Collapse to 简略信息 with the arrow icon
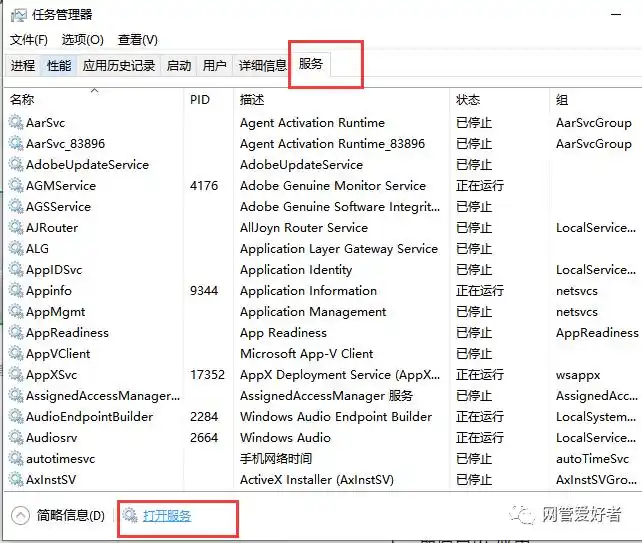 20,516
